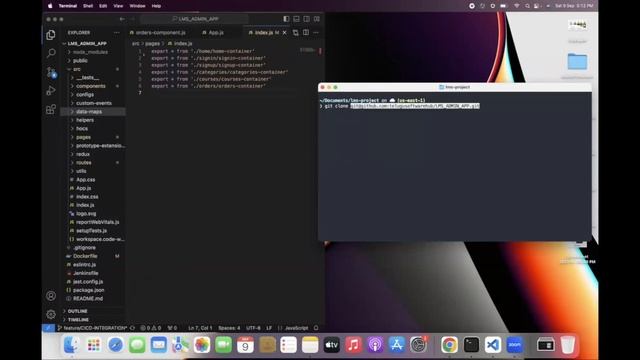Open the Apple menu

pyautogui.click(x=50, y=6)
